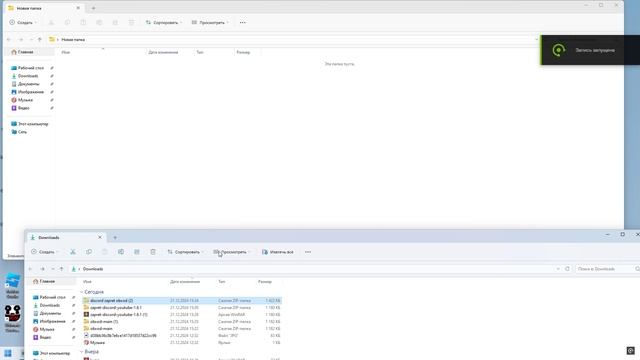Viewport: 640px width, 360px height.
Task: Open Музыка in Новая папка sidebar
Action: 25,100
